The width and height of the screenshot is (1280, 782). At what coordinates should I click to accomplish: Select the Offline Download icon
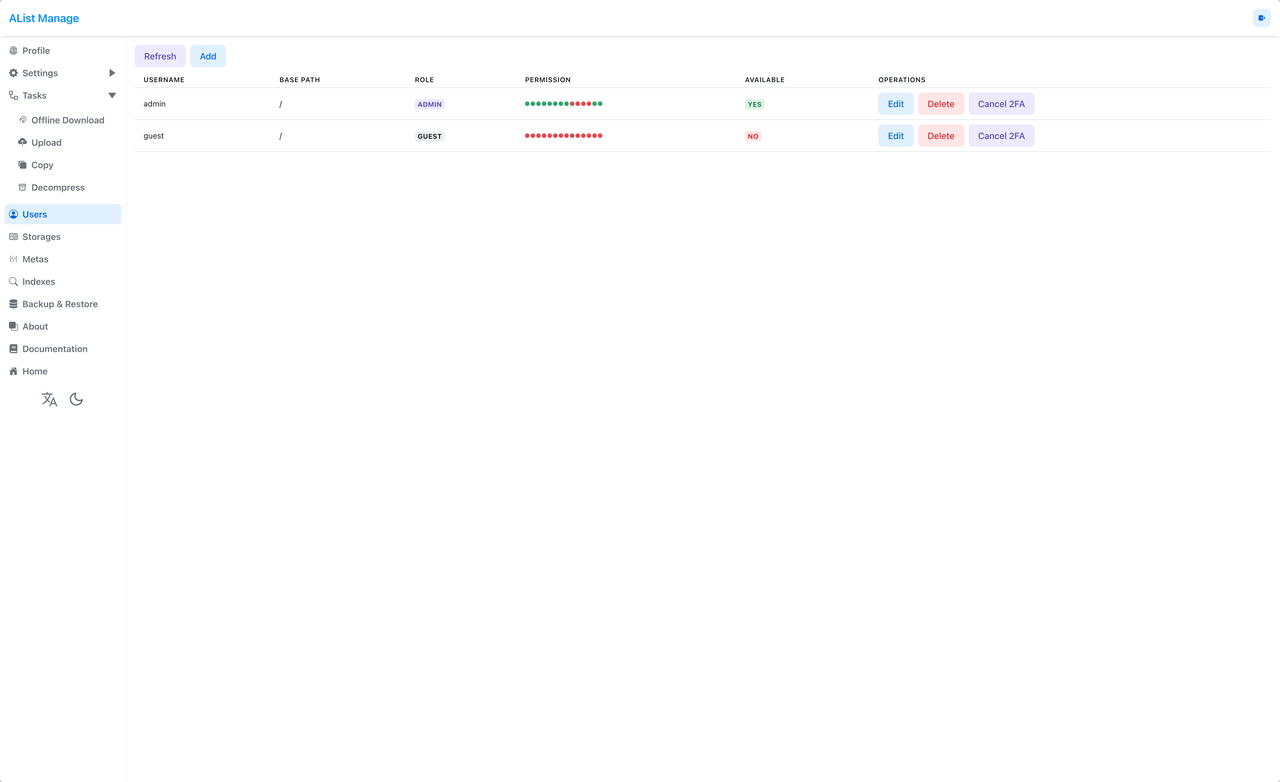click(x=22, y=120)
